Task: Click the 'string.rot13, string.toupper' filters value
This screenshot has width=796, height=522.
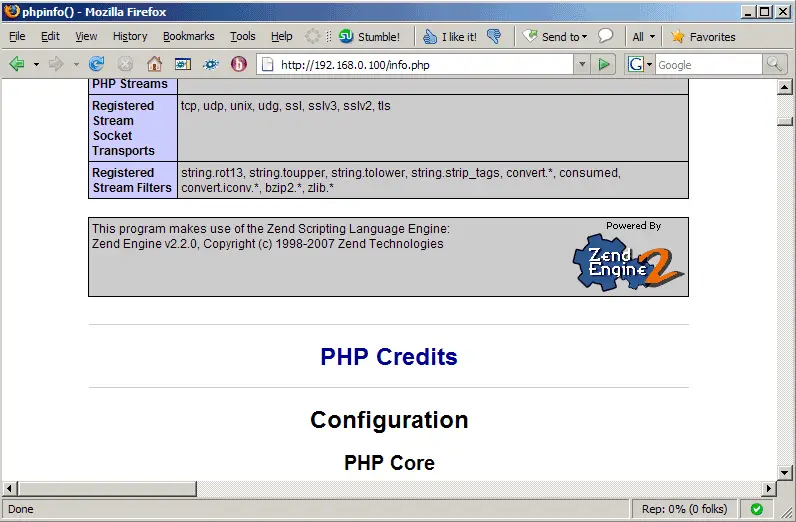Action: point(433,180)
